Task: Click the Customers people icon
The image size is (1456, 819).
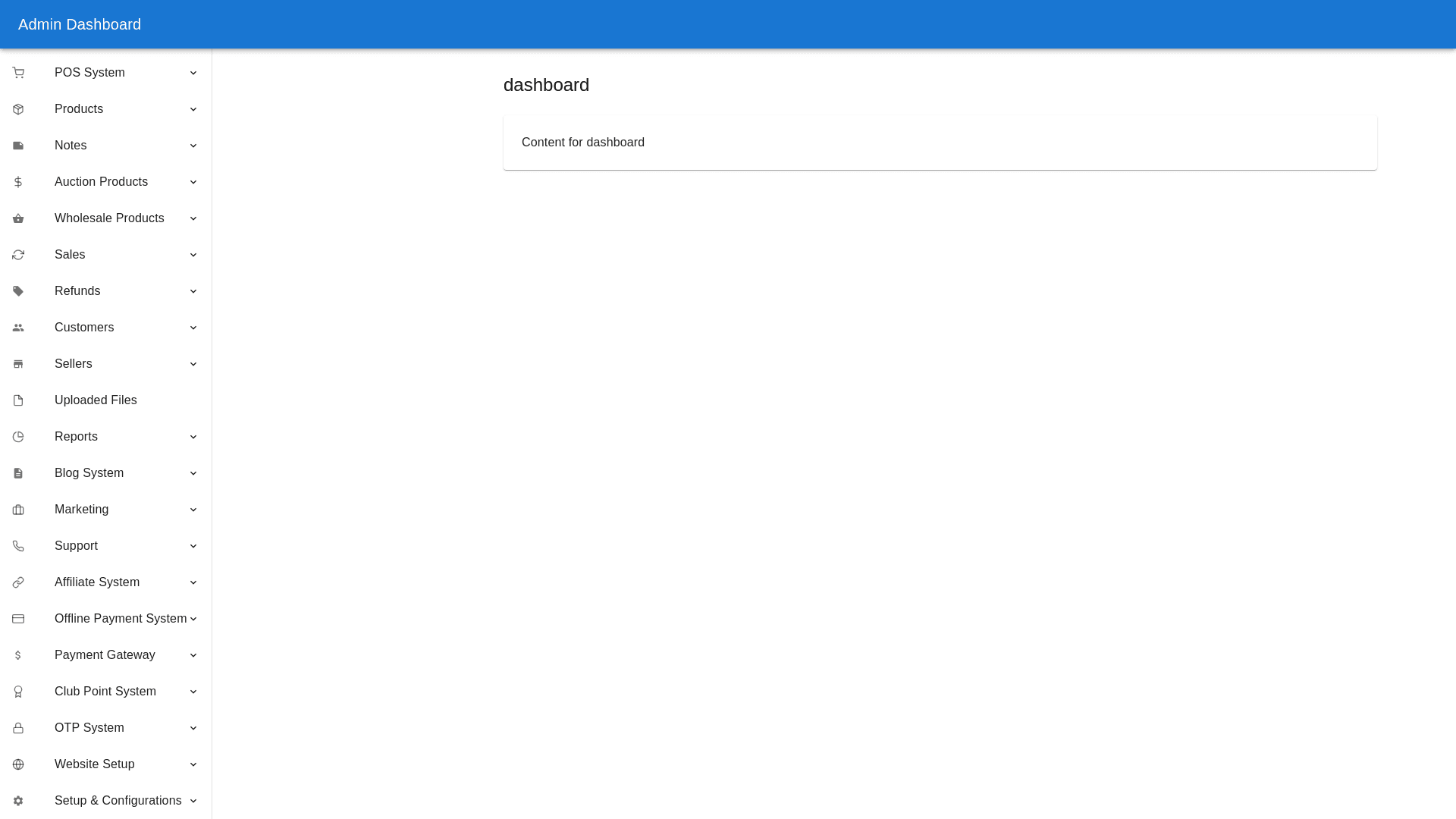Action: [x=18, y=328]
